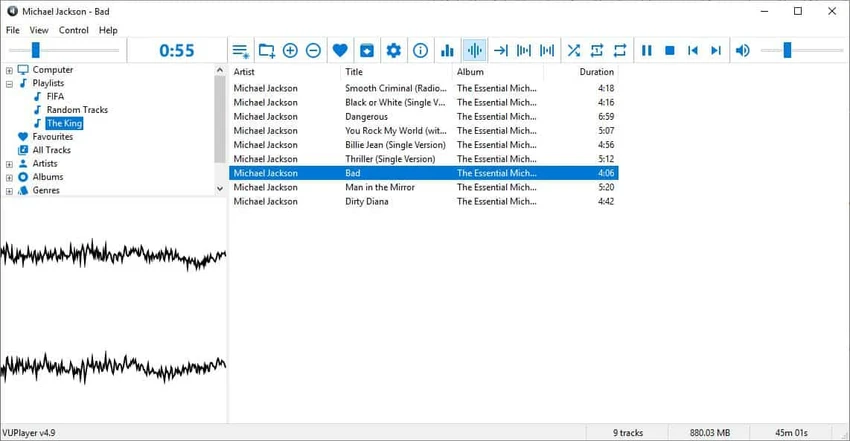This screenshot has width=850, height=441.
Task: Expand the Genres tree node
Action: tap(9, 191)
